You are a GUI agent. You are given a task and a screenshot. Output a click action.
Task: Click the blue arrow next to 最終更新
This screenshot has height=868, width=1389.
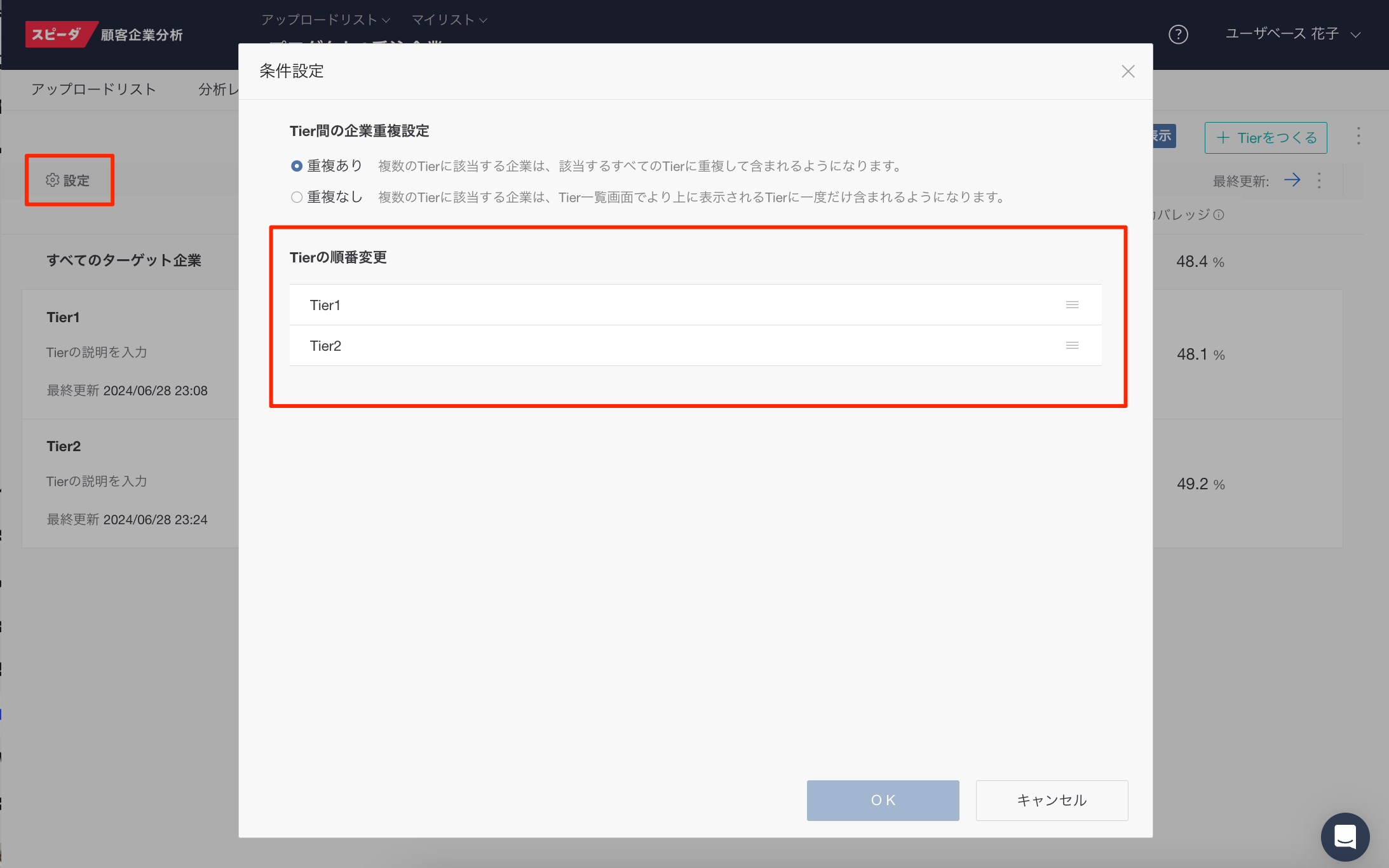pos(1292,180)
